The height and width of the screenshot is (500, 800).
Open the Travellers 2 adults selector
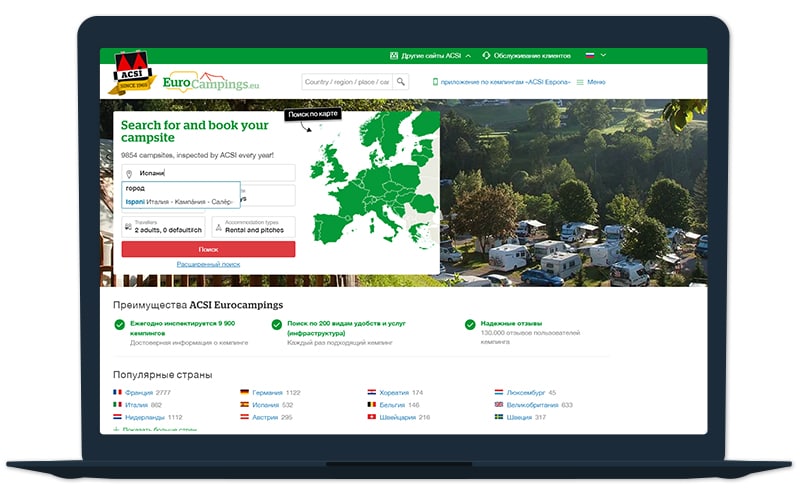pos(163,227)
